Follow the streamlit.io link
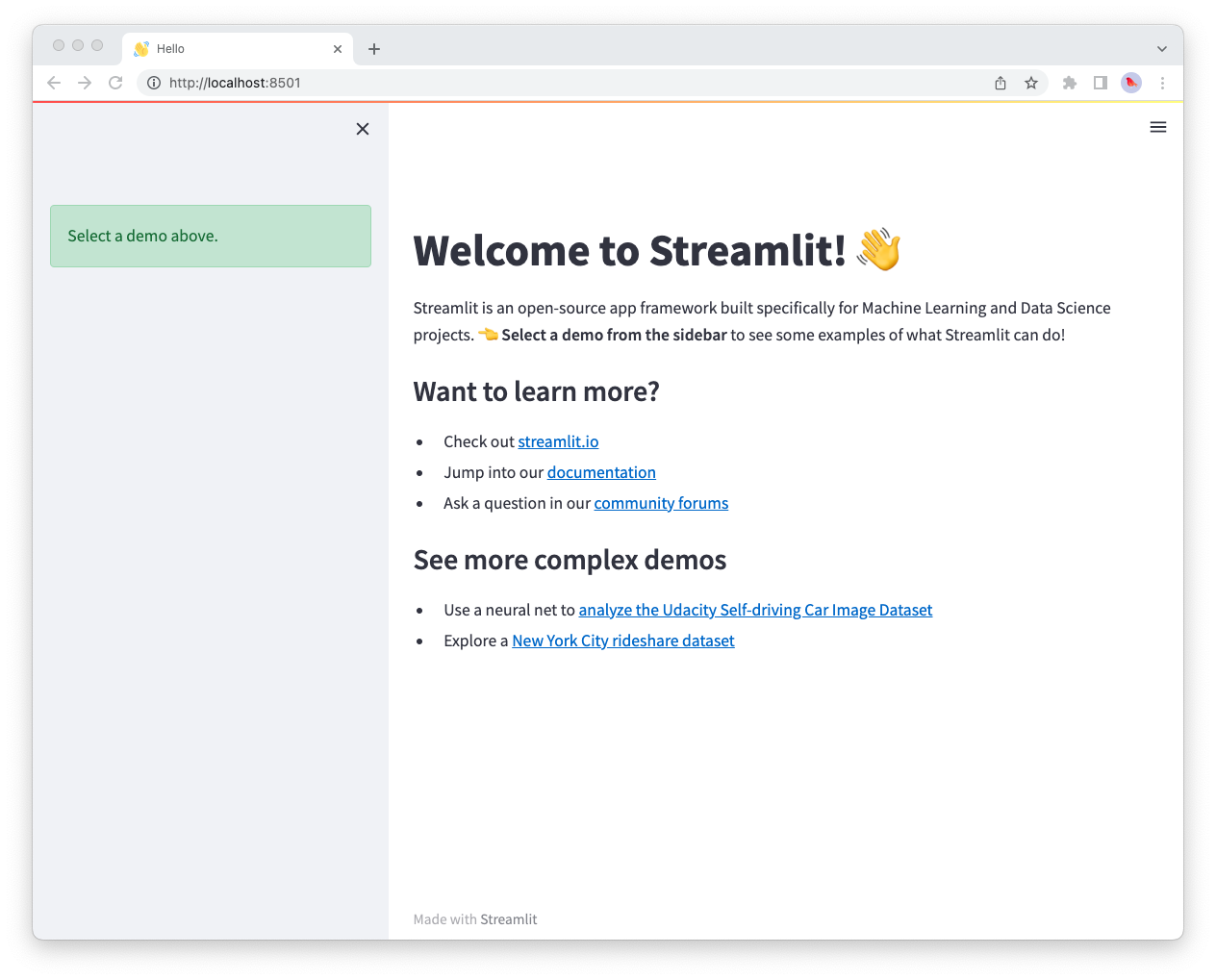The width and height of the screenshot is (1216, 980). 558,441
